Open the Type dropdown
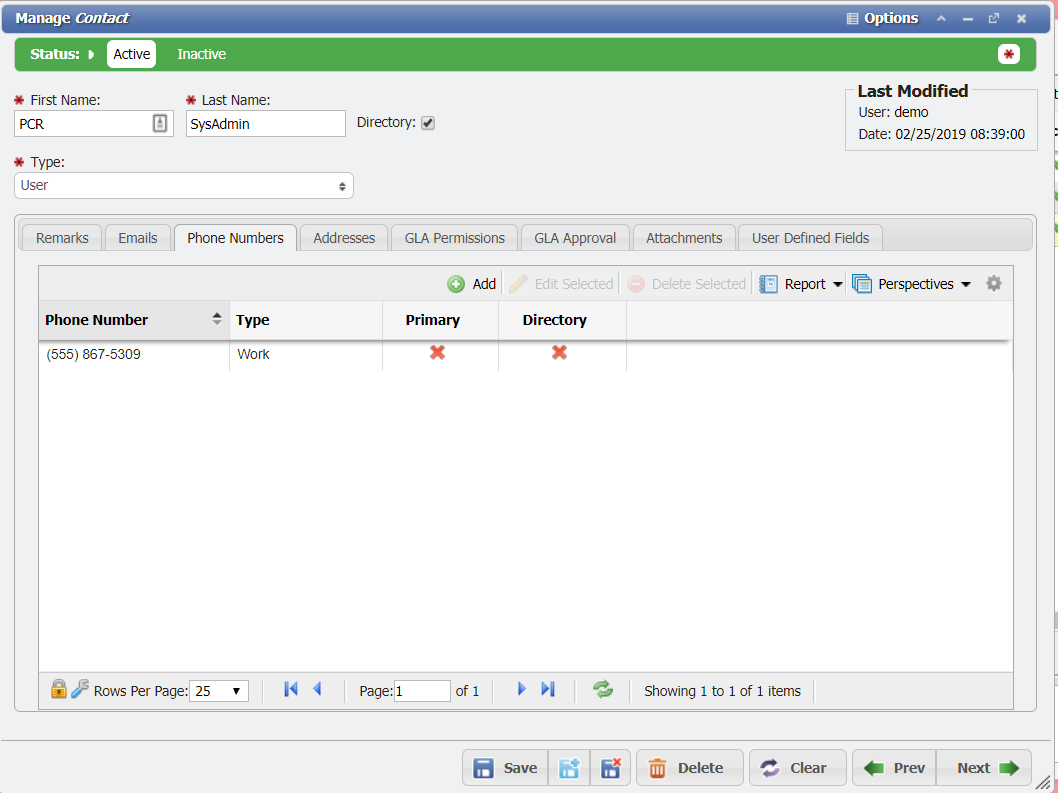Image resolution: width=1058 pixels, height=793 pixels. click(184, 186)
